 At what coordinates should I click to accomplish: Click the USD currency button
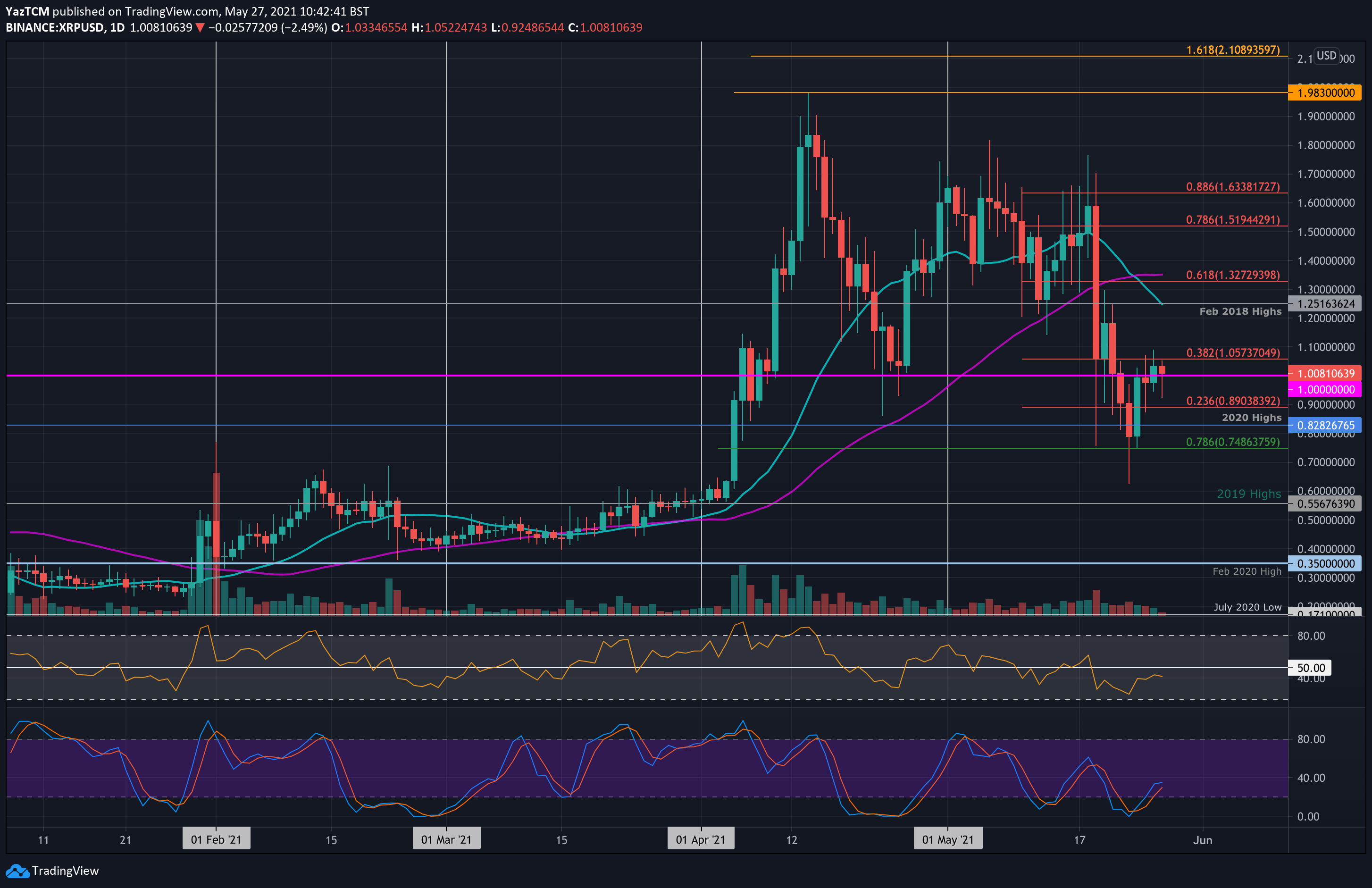click(1326, 55)
